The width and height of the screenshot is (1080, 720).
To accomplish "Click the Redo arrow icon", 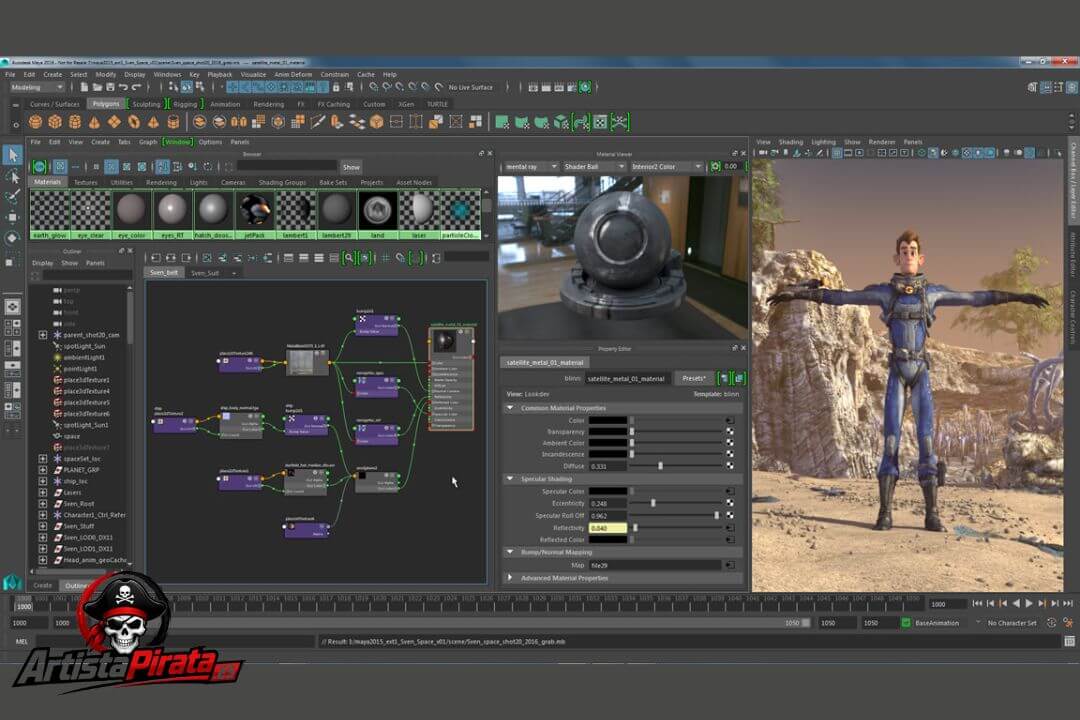I will [136, 88].
